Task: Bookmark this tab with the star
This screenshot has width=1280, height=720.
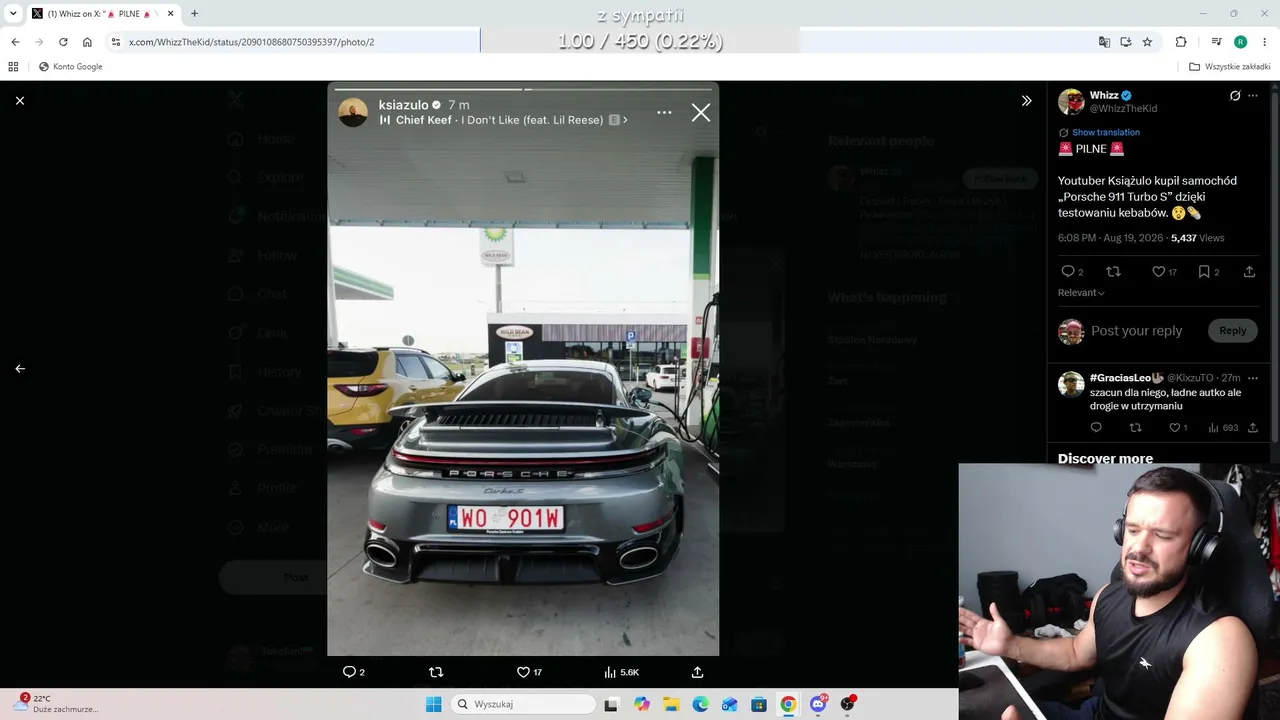Action: point(1147,42)
